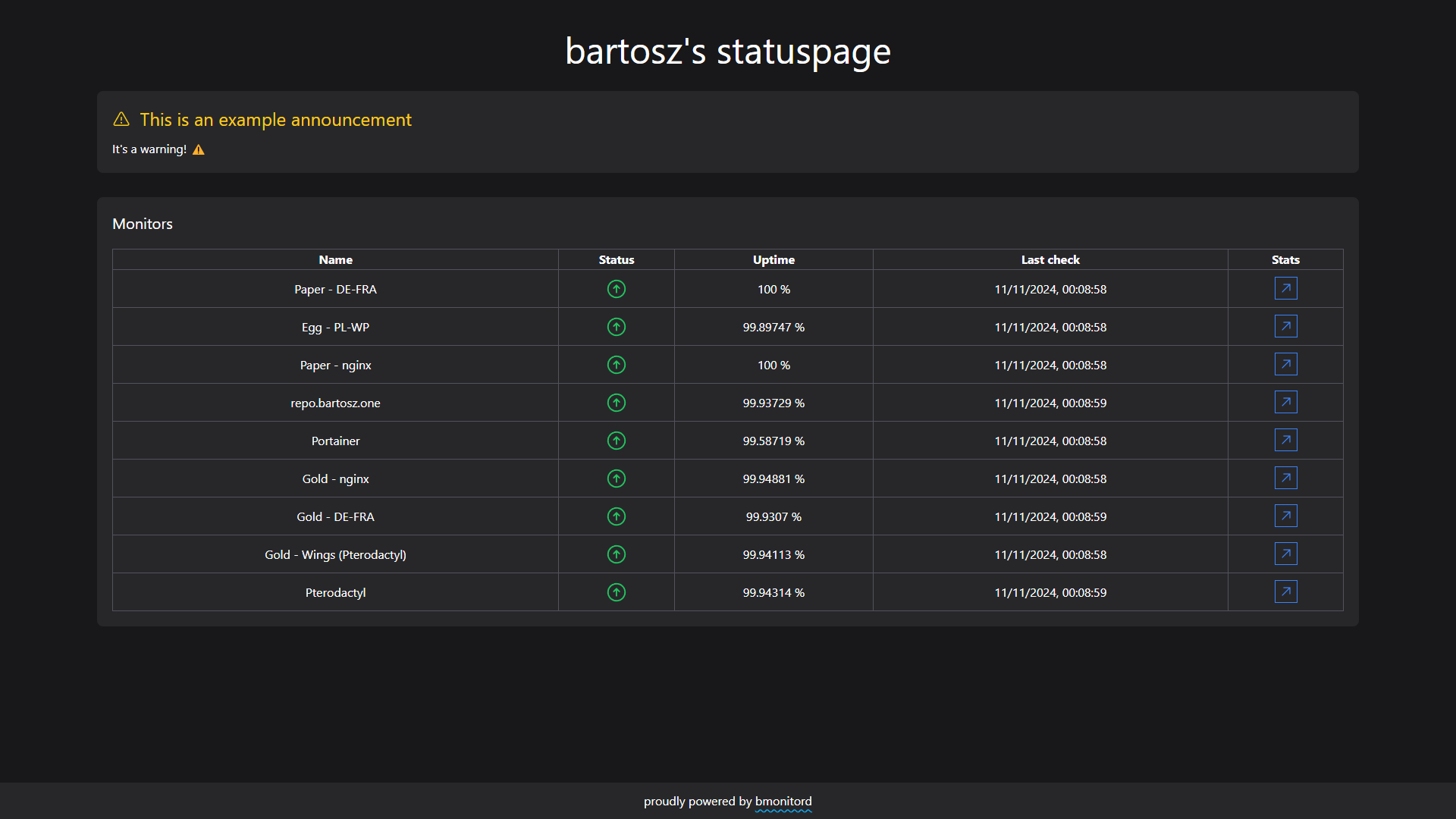This screenshot has height=819, width=1456.
Task: Open the bmonitord link in the footer
Action: point(783,801)
